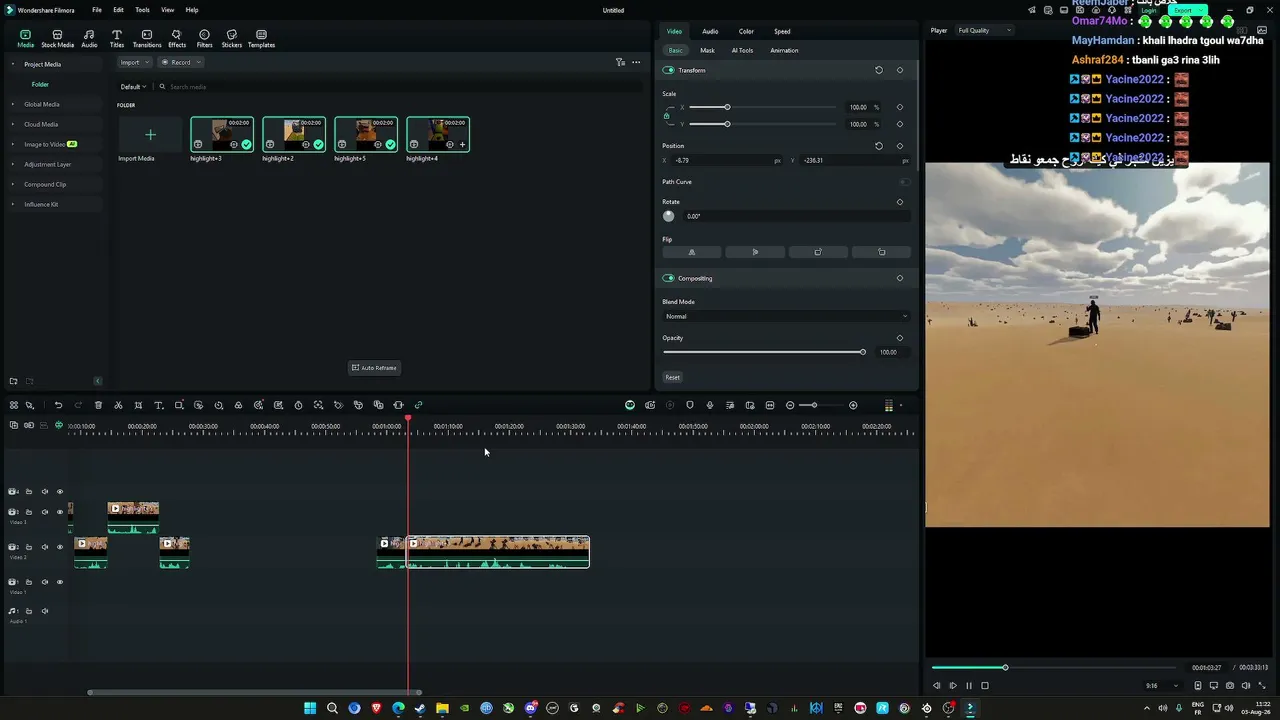Hide the Video 2 track
Viewport: 1280px width, 720px height.
coord(59,547)
